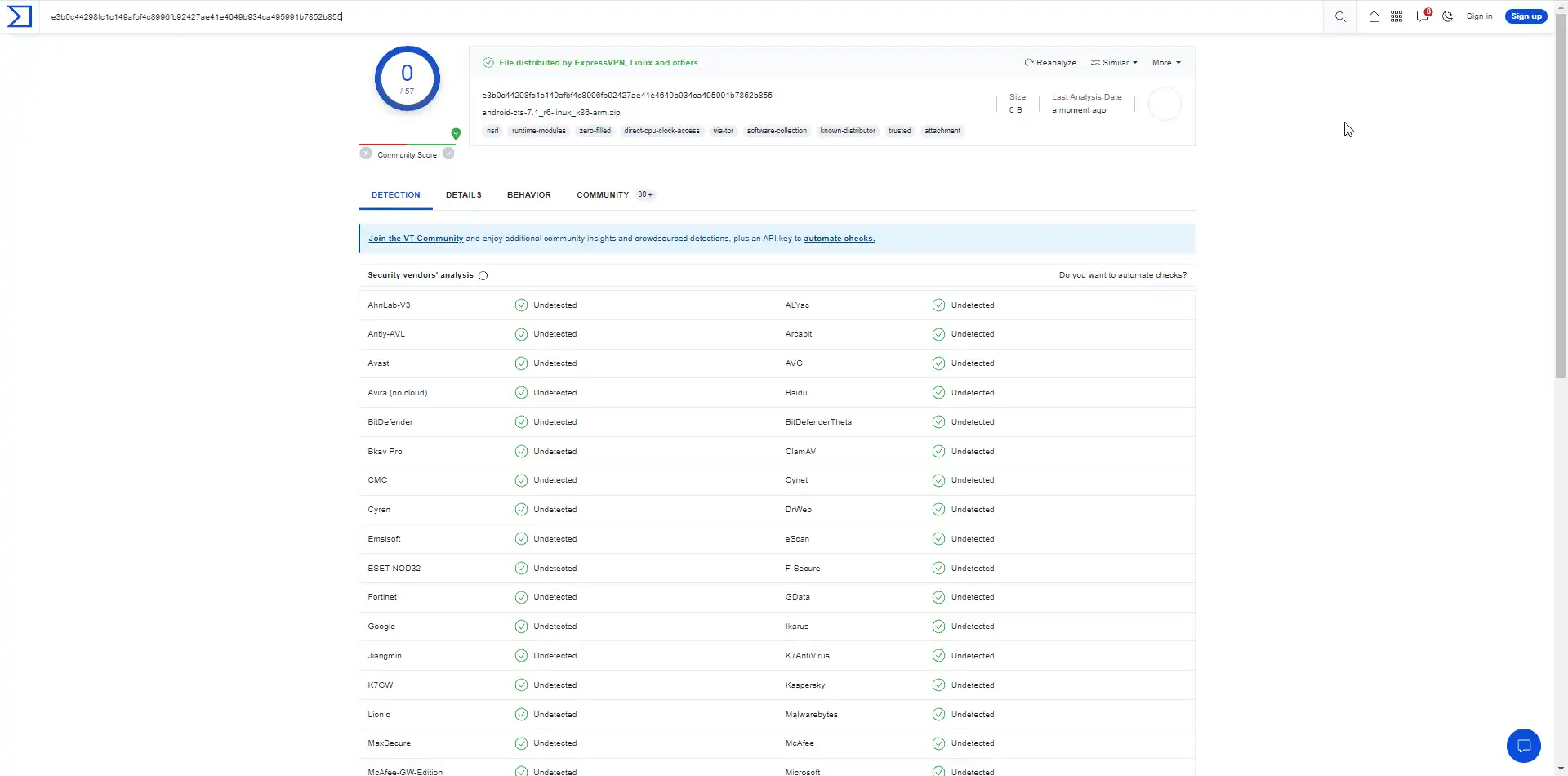
Task: Focus the hash search input field
Action: (x=682, y=16)
